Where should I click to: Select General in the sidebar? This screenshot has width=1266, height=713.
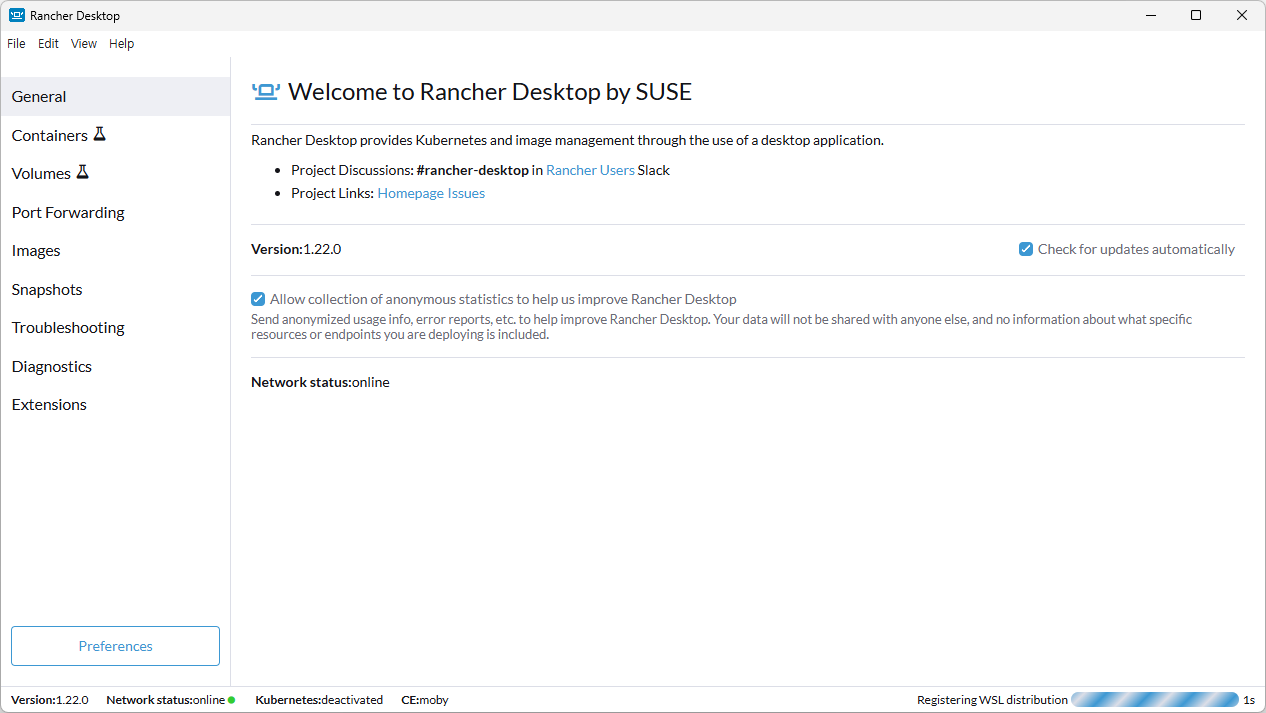115,97
